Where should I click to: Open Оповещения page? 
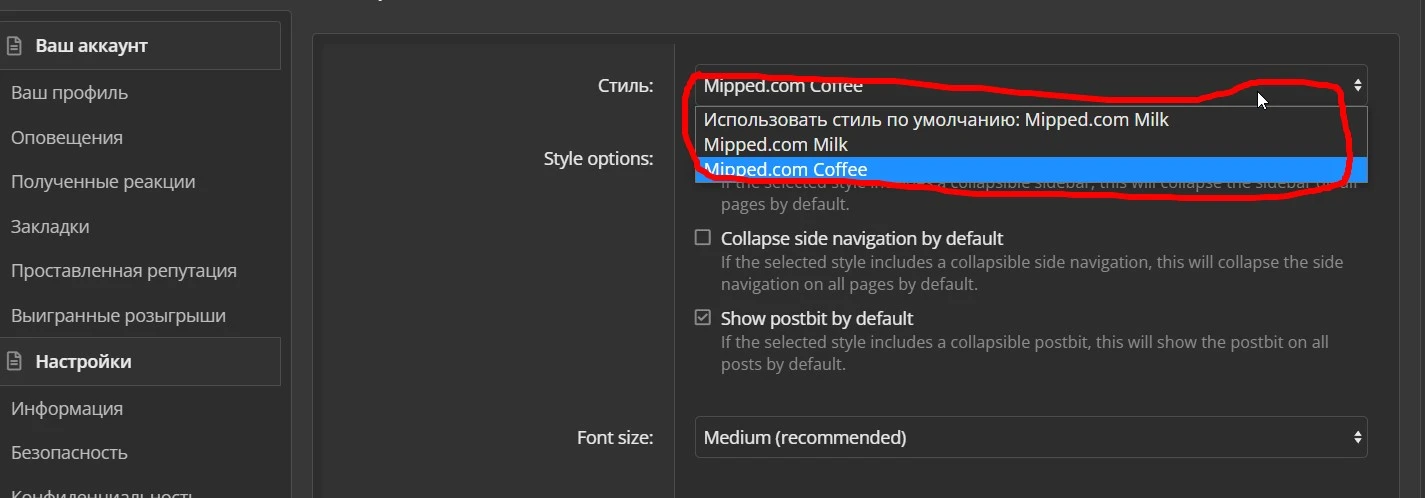coord(66,138)
